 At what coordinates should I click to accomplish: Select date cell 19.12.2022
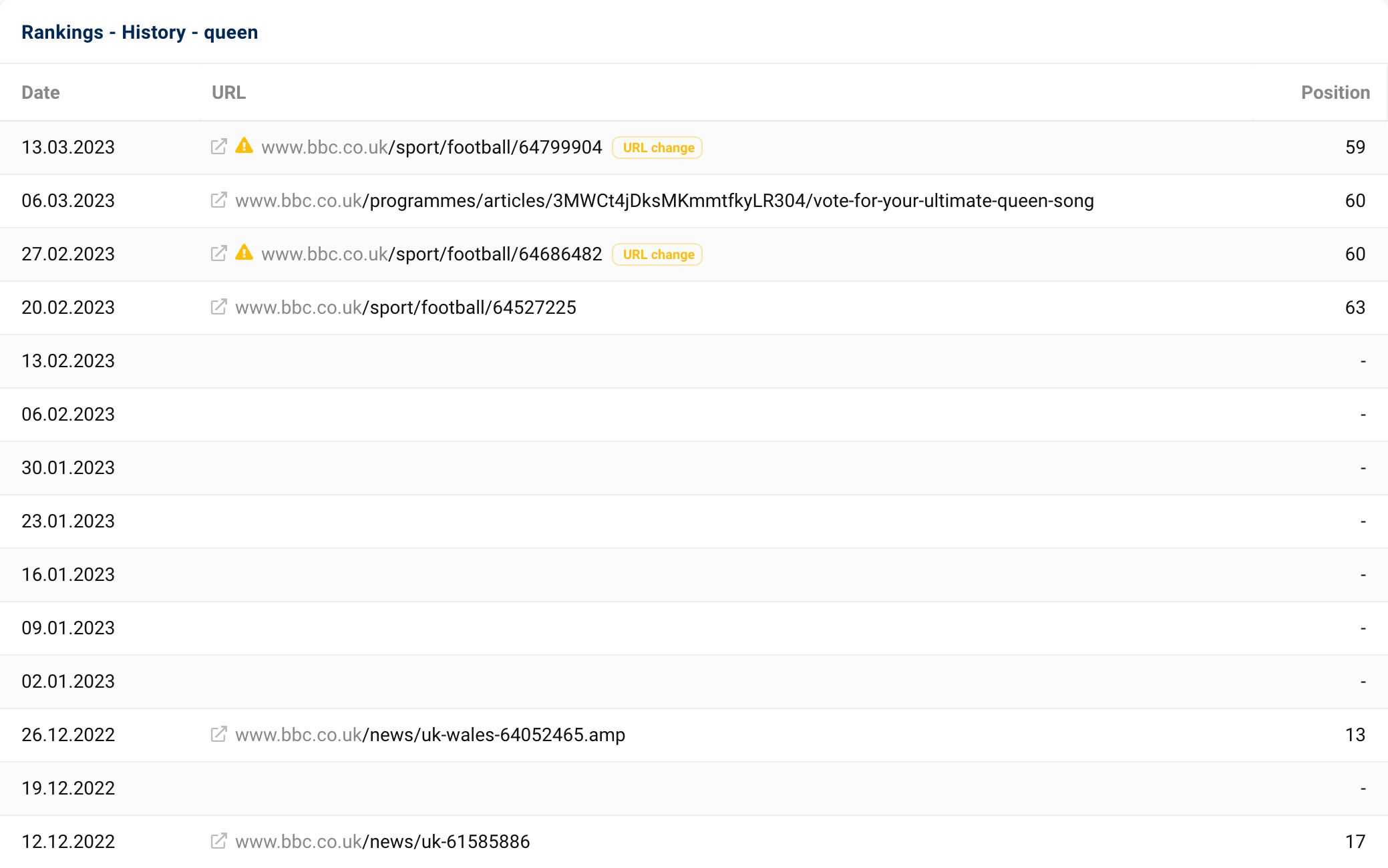[x=68, y=789]
